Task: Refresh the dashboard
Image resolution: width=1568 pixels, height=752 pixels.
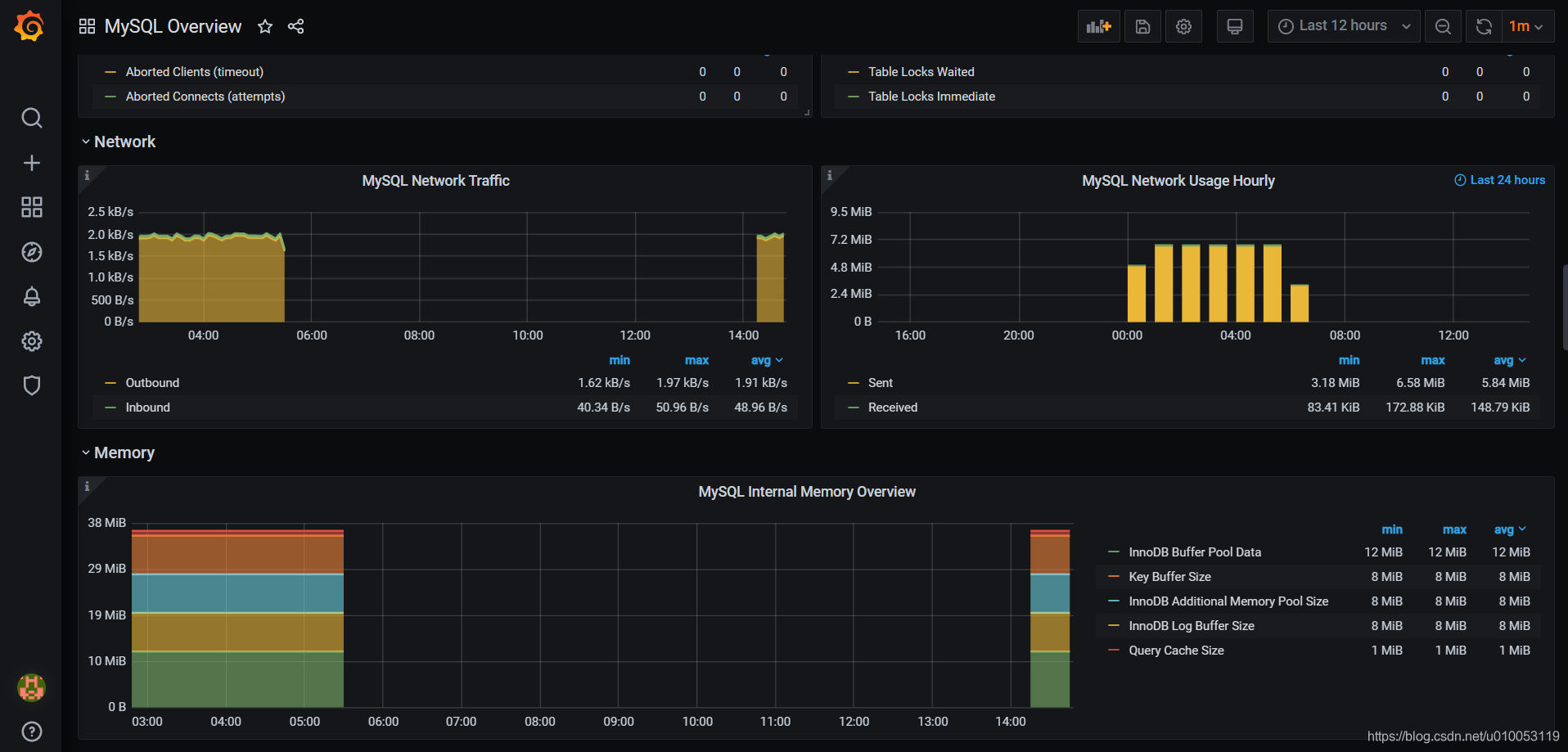Action: tap(1484, 26)
